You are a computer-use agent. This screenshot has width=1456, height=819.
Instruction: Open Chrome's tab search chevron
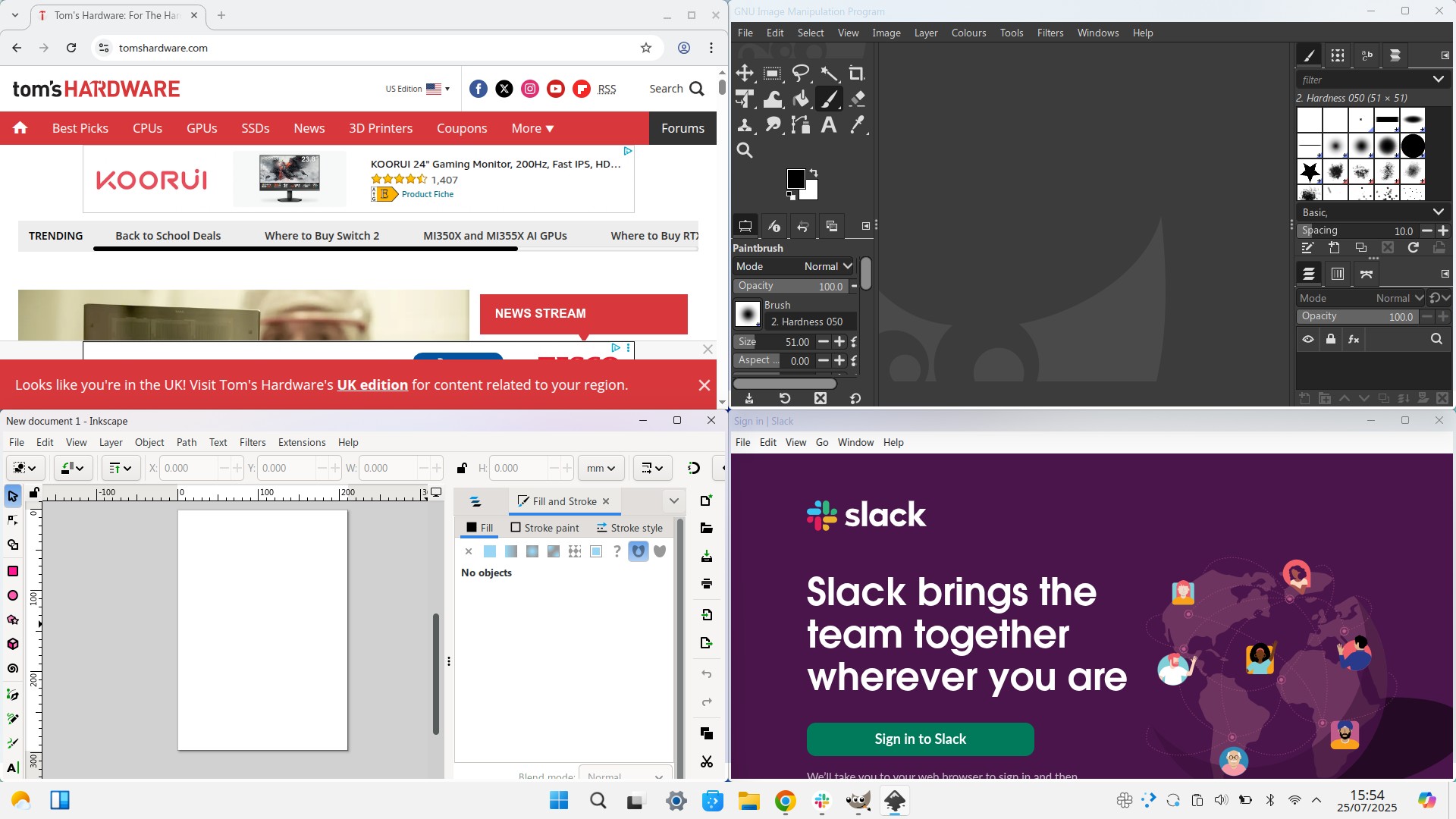[x=14, y=15]
